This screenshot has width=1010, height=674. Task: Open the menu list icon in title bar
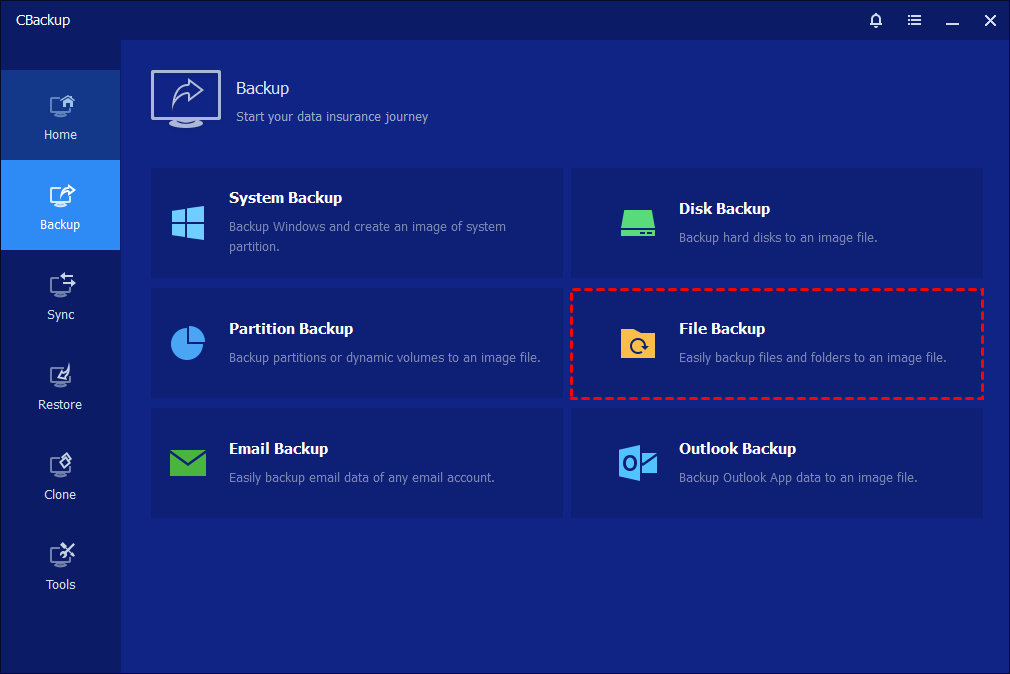(914, 20)
